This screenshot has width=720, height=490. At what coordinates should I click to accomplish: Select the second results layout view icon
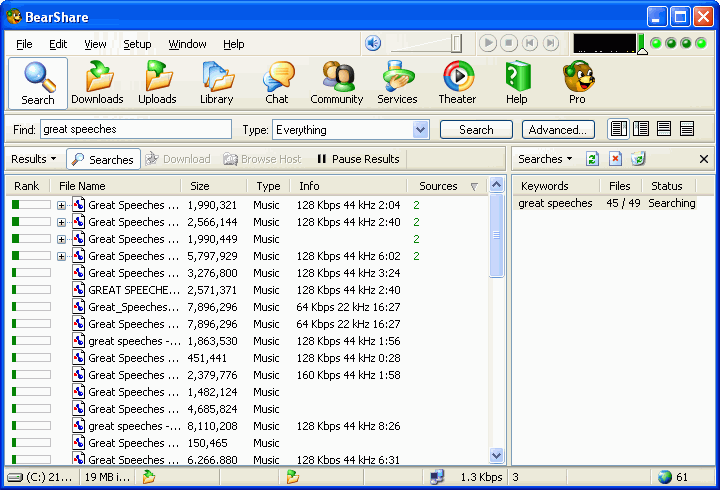click(x=641, y=129)
